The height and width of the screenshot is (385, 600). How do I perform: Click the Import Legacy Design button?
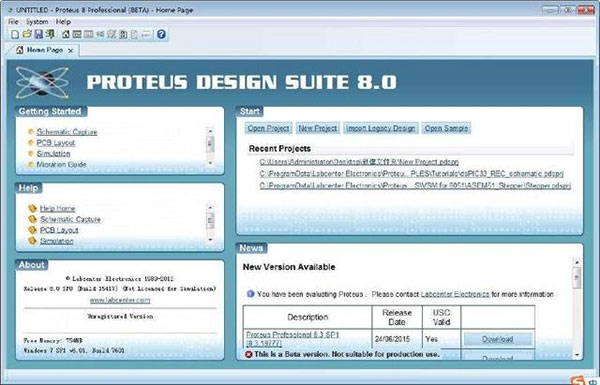(381, 128)
